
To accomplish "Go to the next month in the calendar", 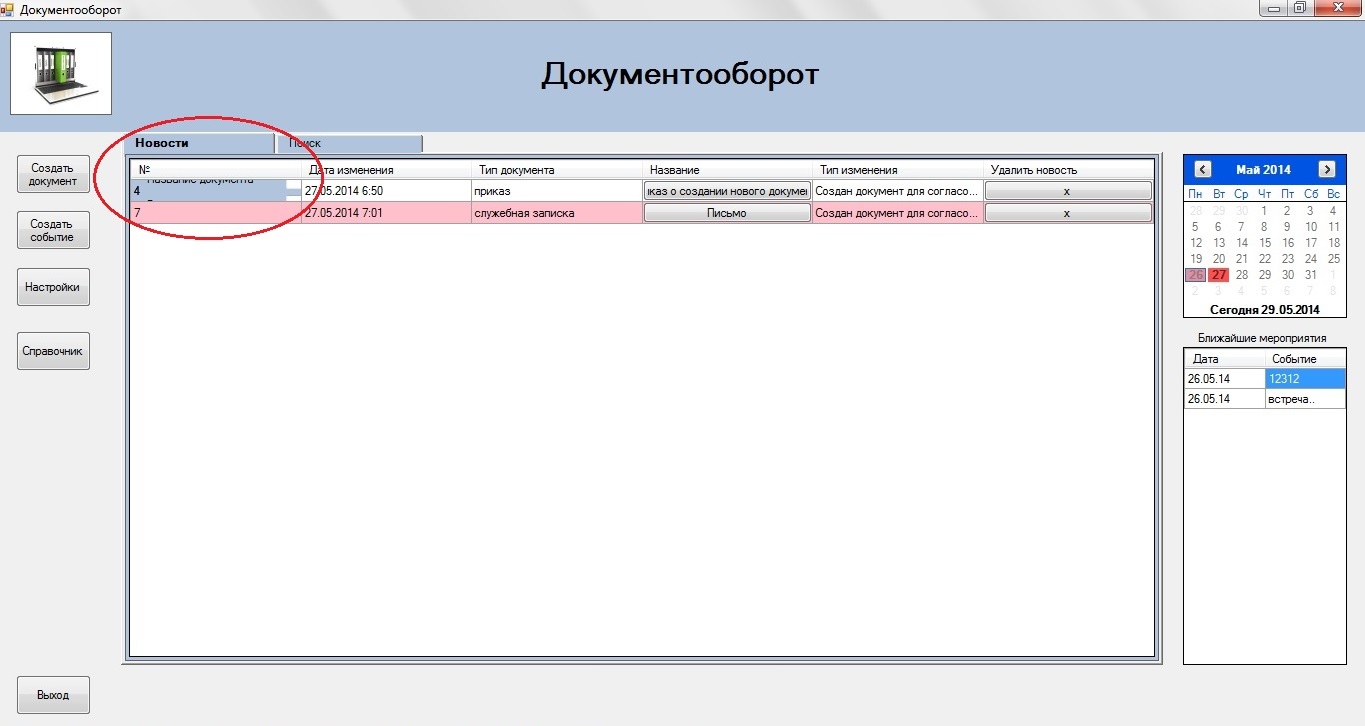I will tap(1327, 170).
